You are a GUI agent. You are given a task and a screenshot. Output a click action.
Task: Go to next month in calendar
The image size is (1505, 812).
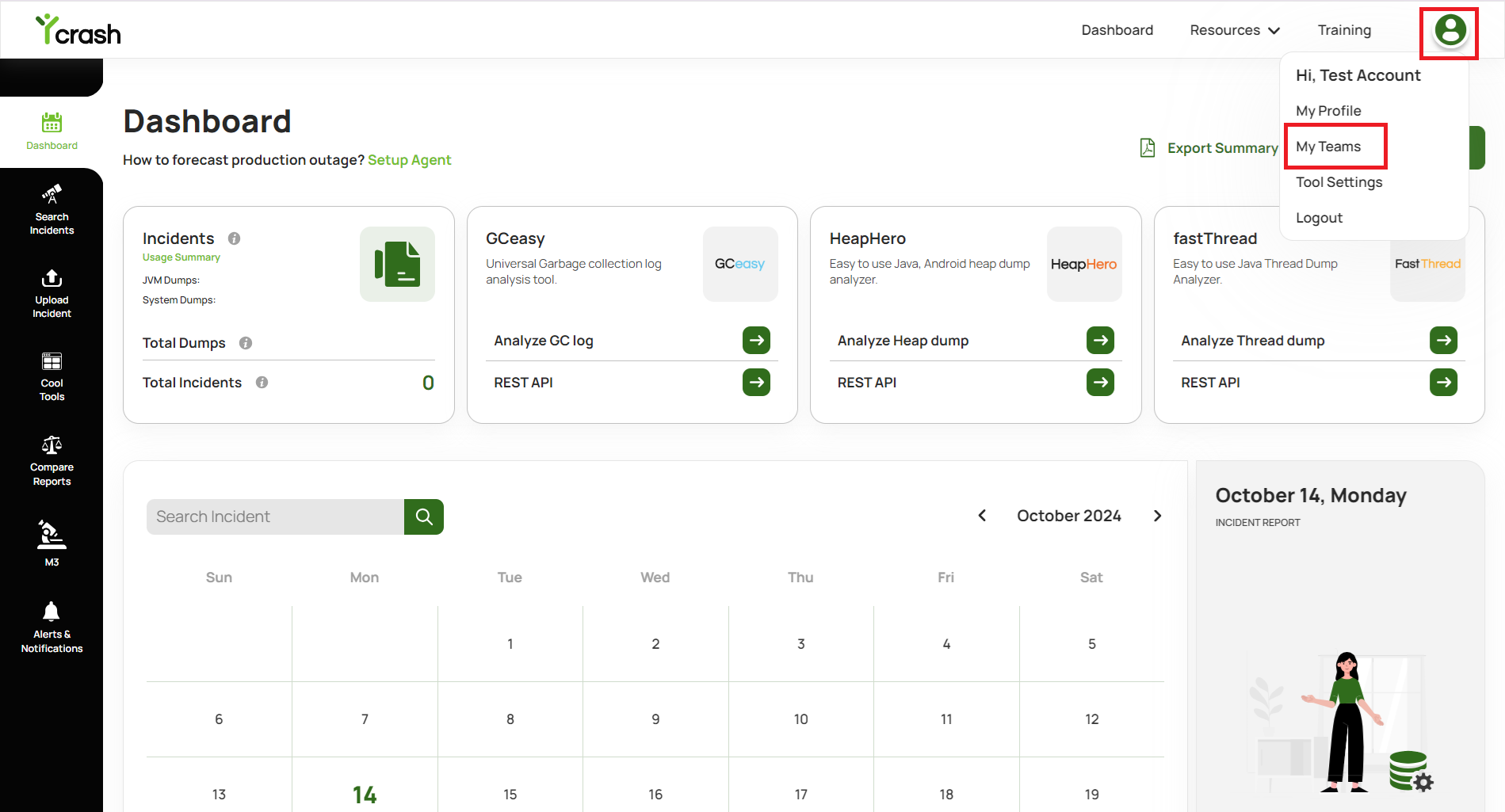click(1158, 516)
